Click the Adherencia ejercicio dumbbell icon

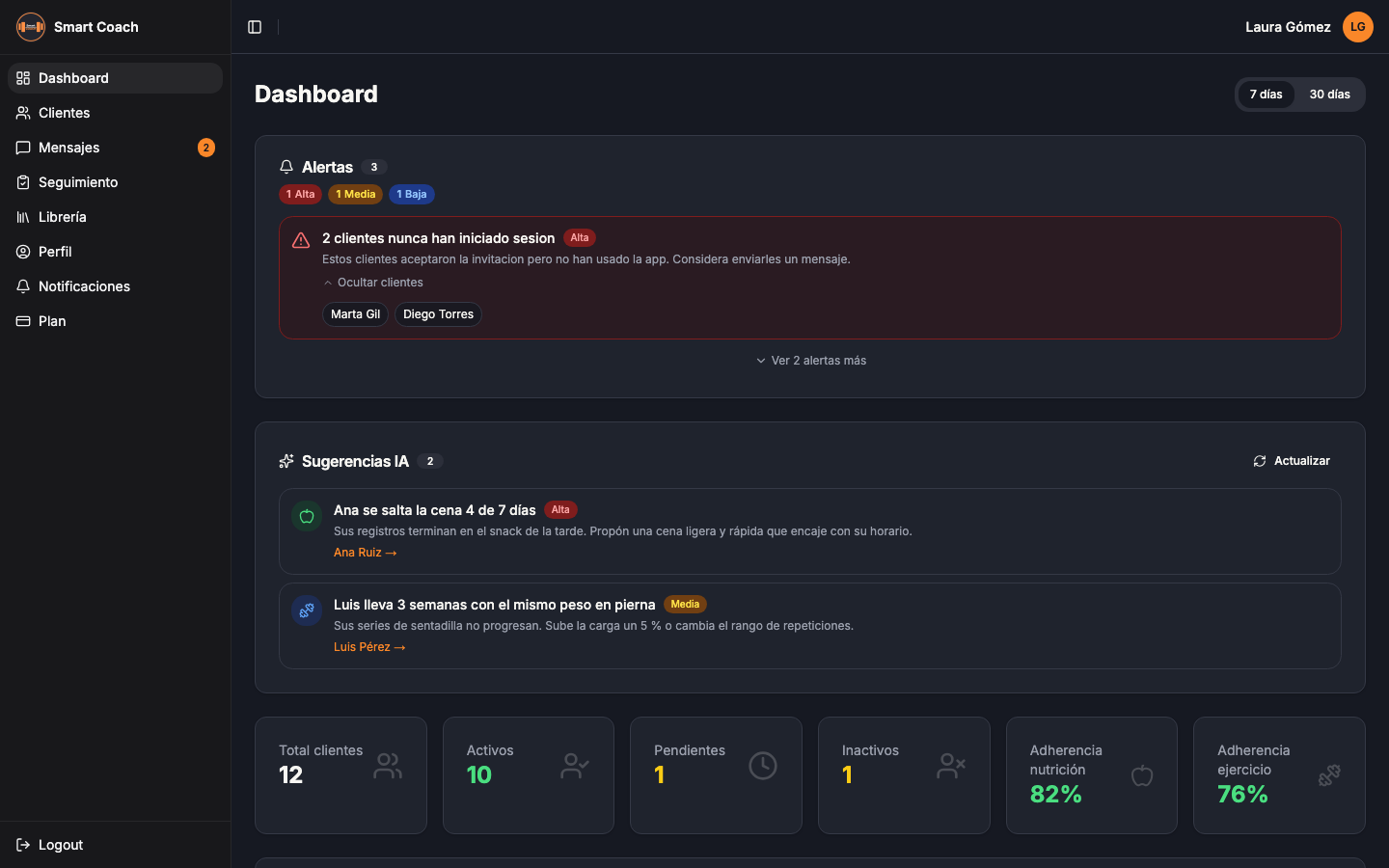pyautogui.click(x=1329, y=775)
